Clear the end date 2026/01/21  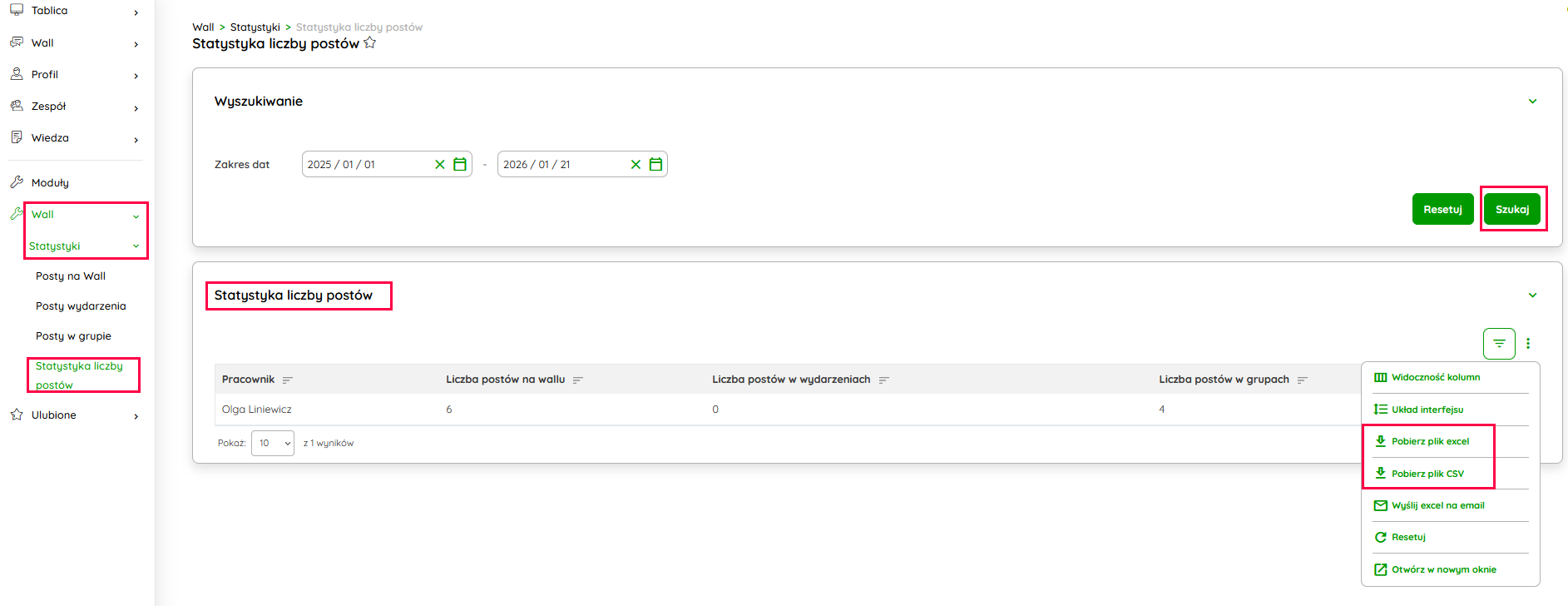point(636,165)
